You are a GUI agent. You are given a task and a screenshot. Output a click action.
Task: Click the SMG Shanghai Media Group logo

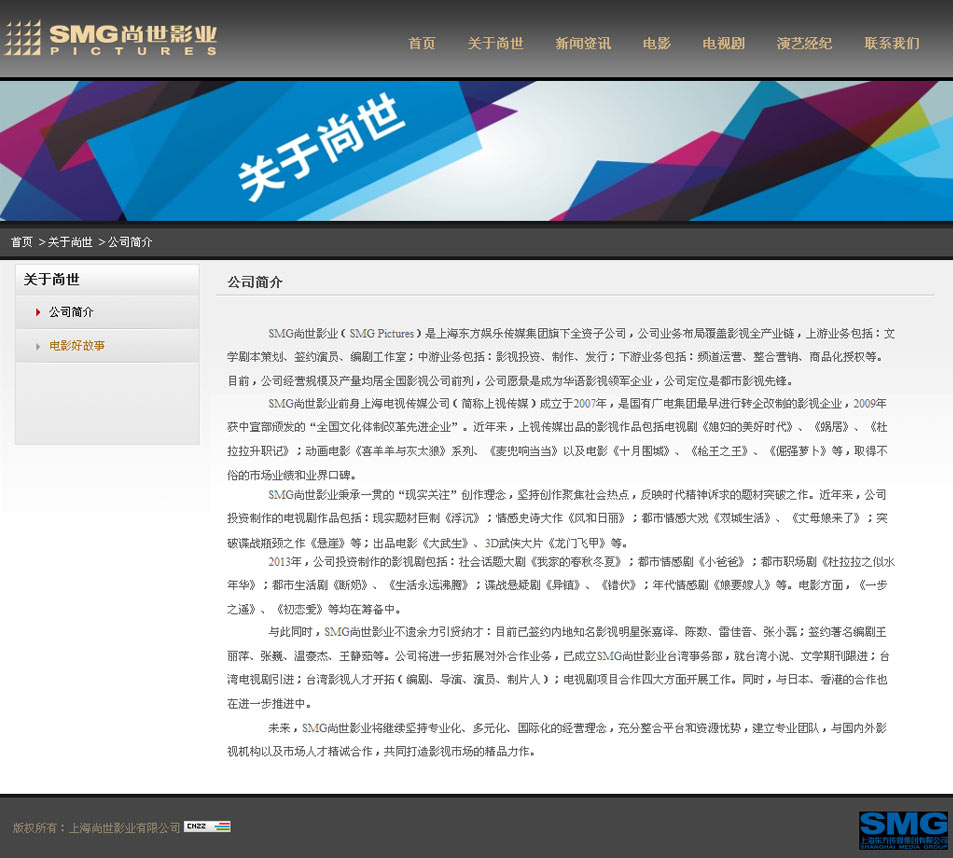903,829
